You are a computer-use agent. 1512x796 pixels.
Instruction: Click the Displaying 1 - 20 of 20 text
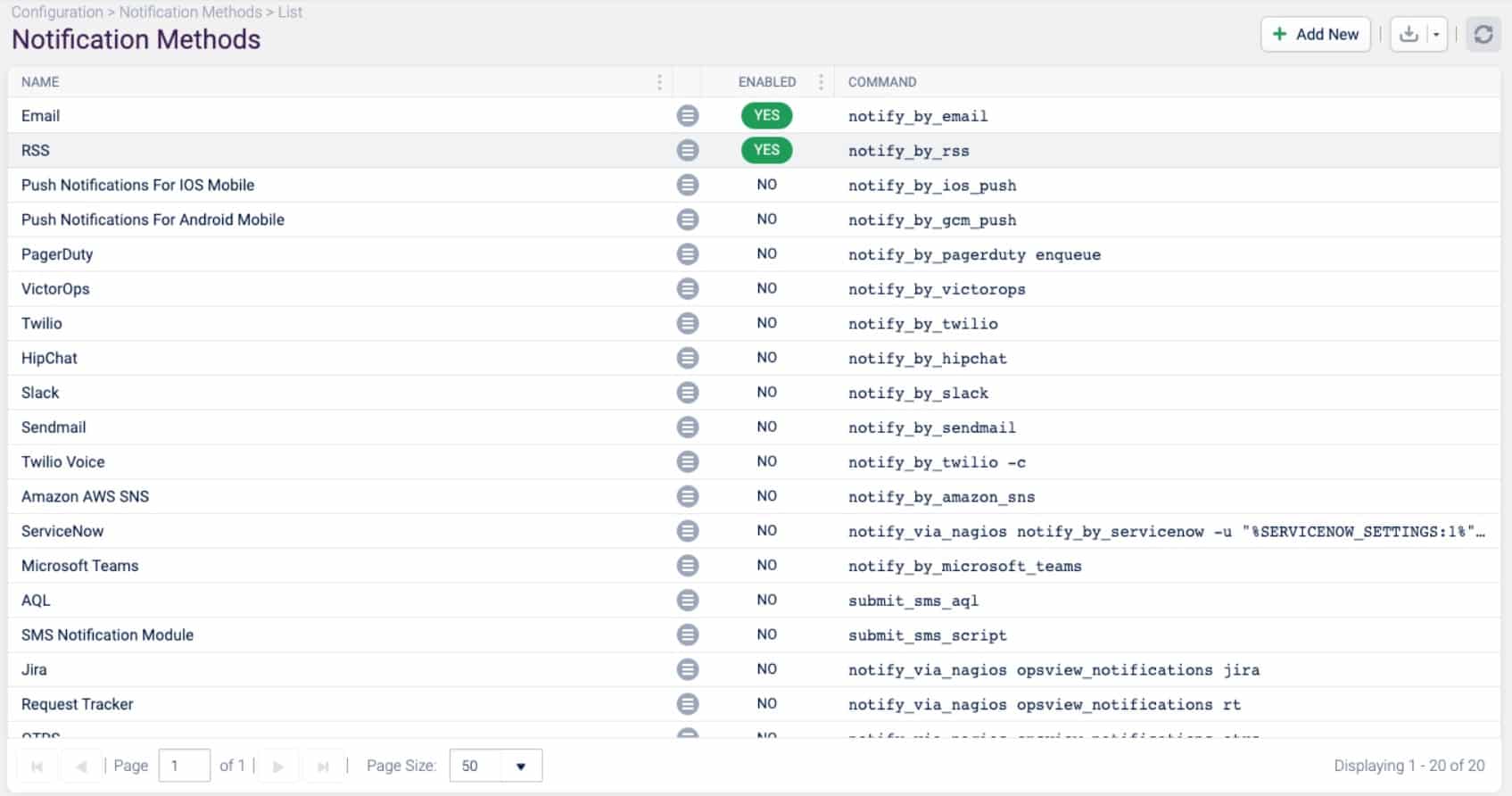pyautogui.click(x=1409, y=766)
